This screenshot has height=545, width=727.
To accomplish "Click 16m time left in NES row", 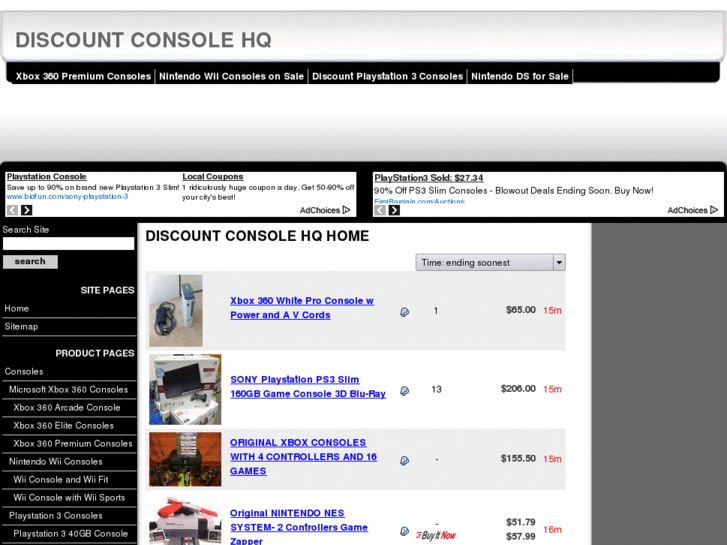I will coord(552,529).
